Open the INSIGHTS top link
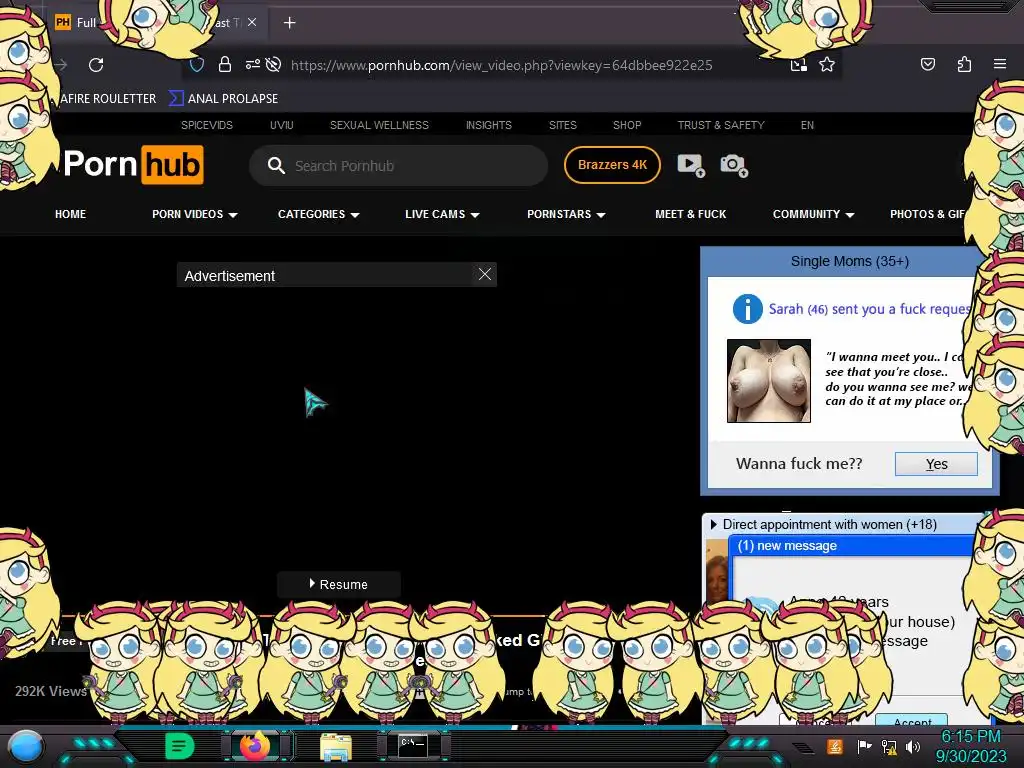The width and height of the screenshot is (1024, 768). (x=488, y=125)
